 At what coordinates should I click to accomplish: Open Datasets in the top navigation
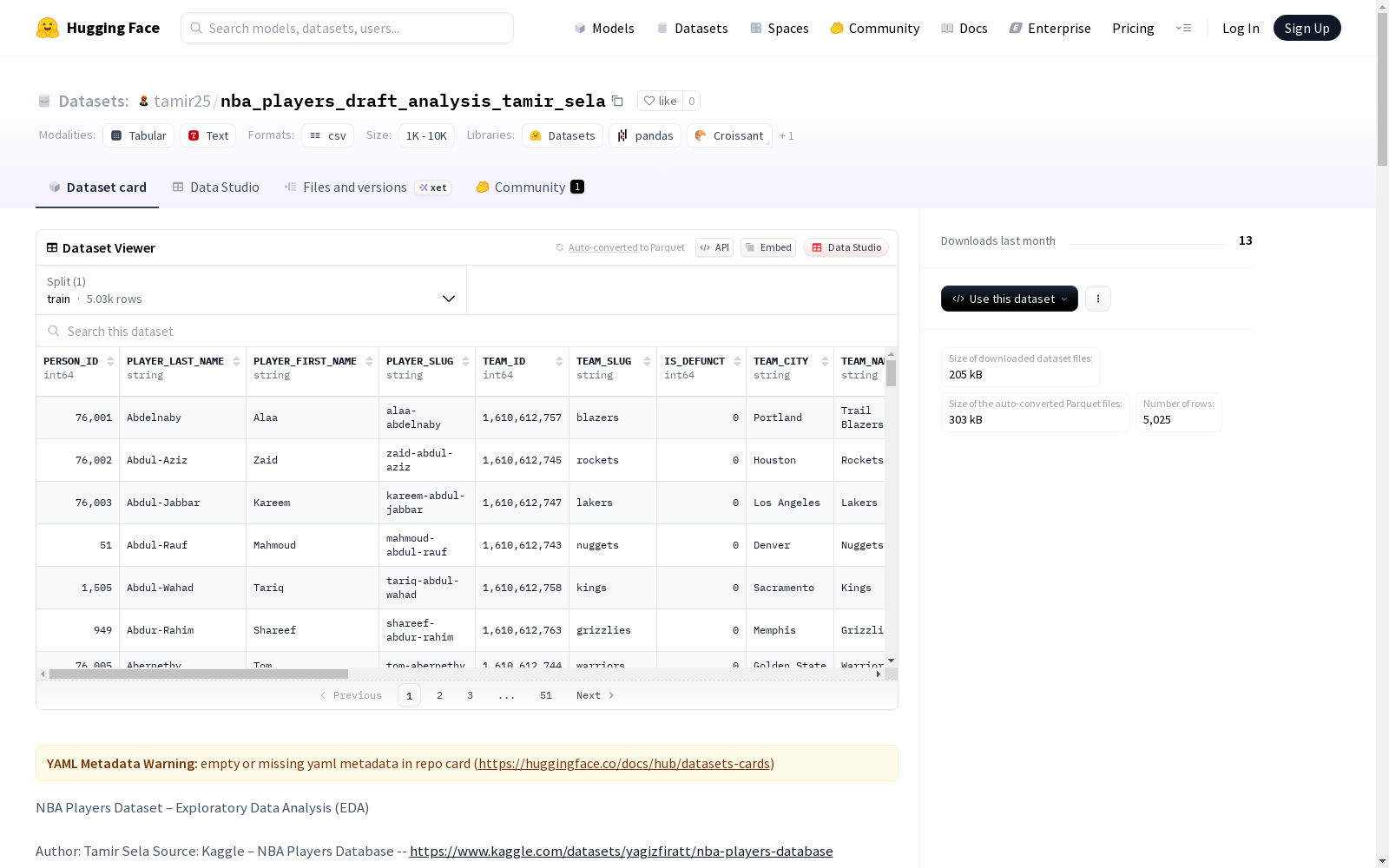click(692, 28)
